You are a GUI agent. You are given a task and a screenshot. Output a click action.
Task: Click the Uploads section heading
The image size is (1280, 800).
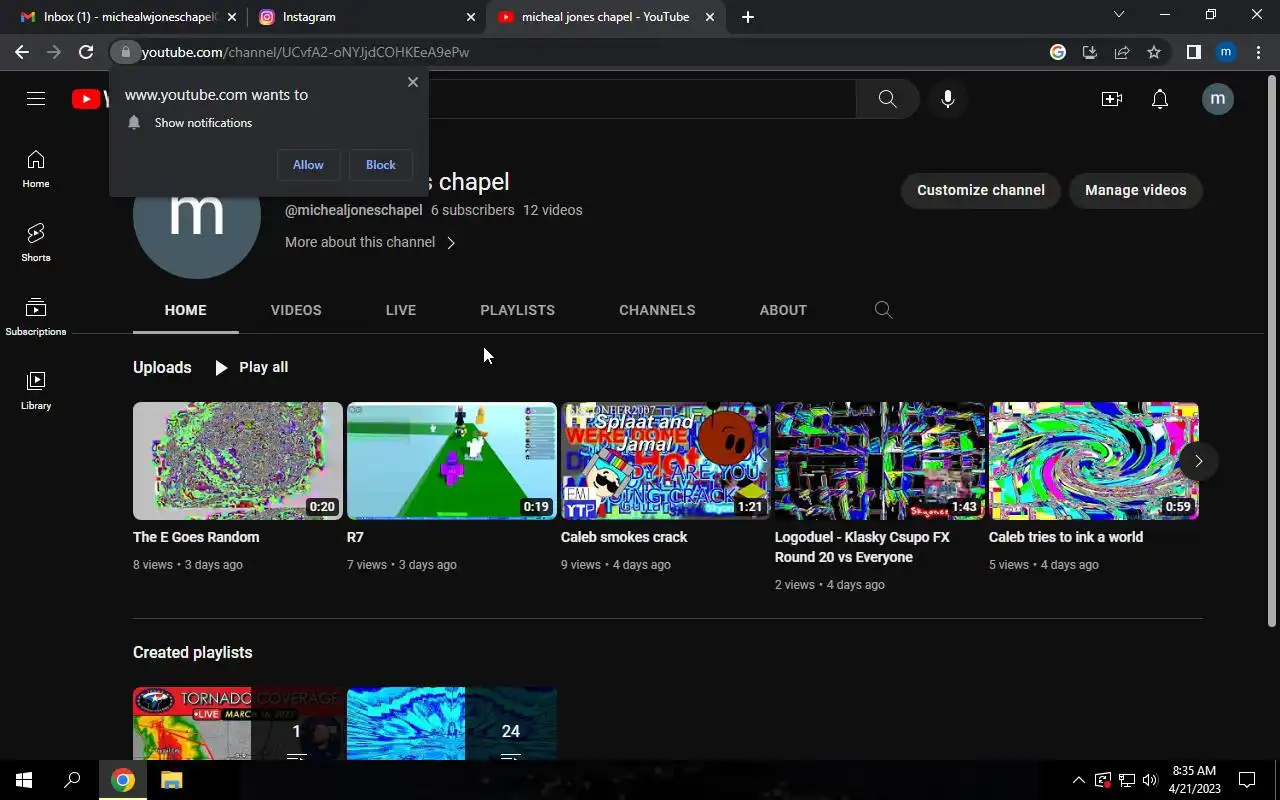point(162,367)
